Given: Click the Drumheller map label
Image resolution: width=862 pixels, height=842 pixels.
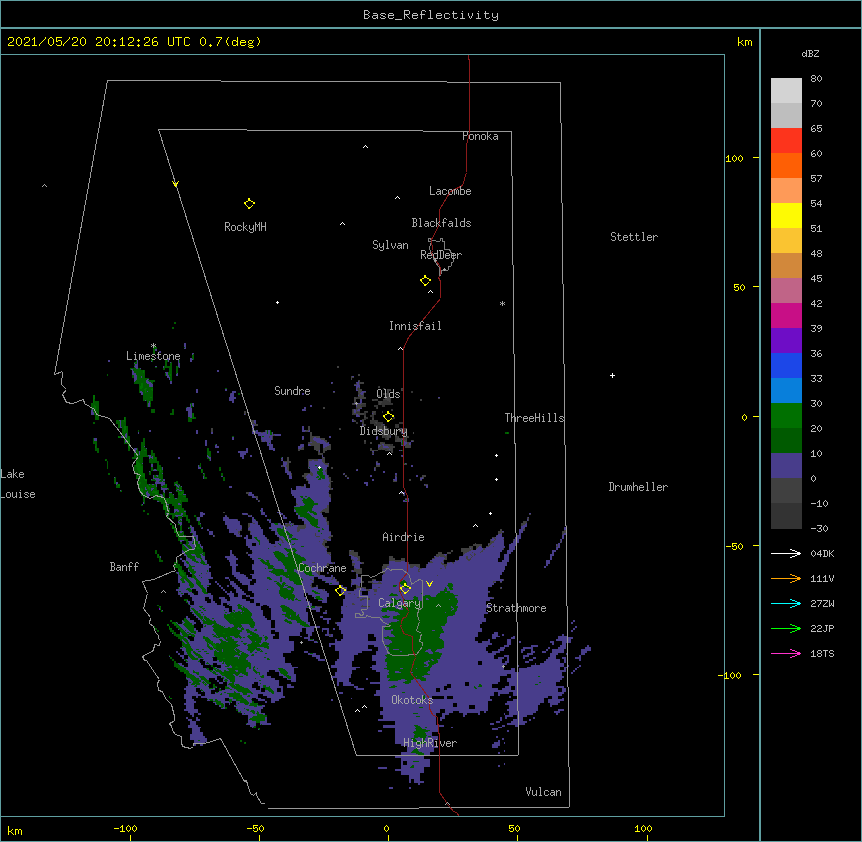Looking at the screenshot, I should click(638, 487).
